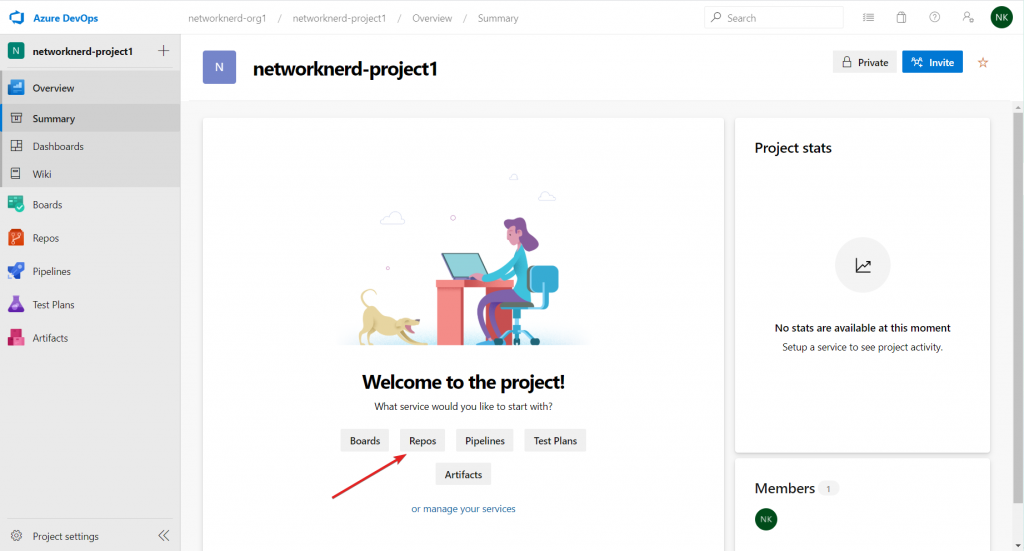The width and height of the screenshot is (1024, 551).
Task: Click the networknerd-project1 N badge in sidebar
Action: click(16, 51)
